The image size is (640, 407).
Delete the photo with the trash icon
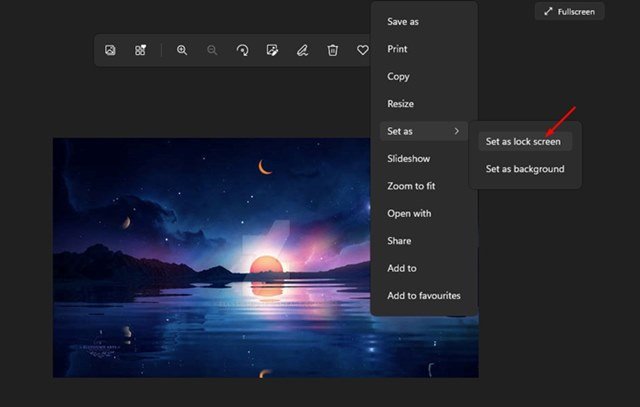pyautogui.click(x=333, y=50)
